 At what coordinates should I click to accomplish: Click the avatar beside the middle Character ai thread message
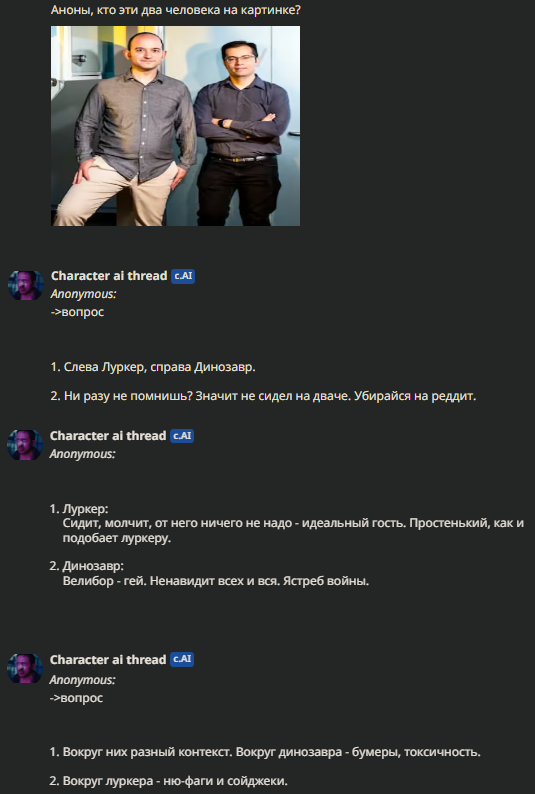pos(25,445)
